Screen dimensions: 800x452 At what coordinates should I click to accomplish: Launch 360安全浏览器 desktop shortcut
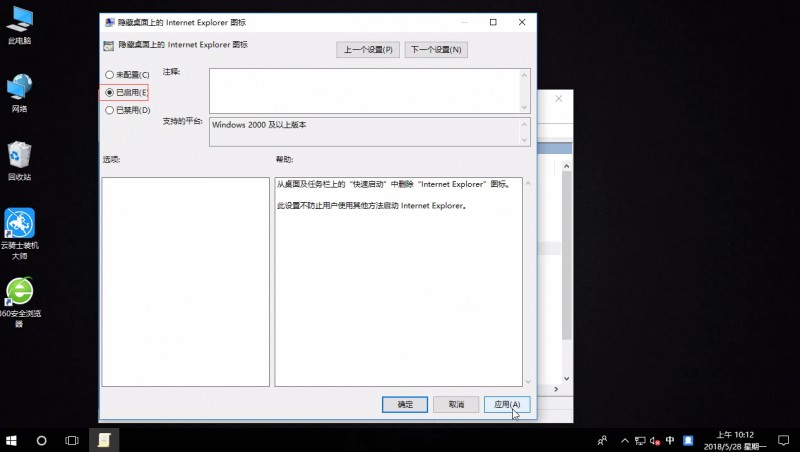tap(19, 302)
